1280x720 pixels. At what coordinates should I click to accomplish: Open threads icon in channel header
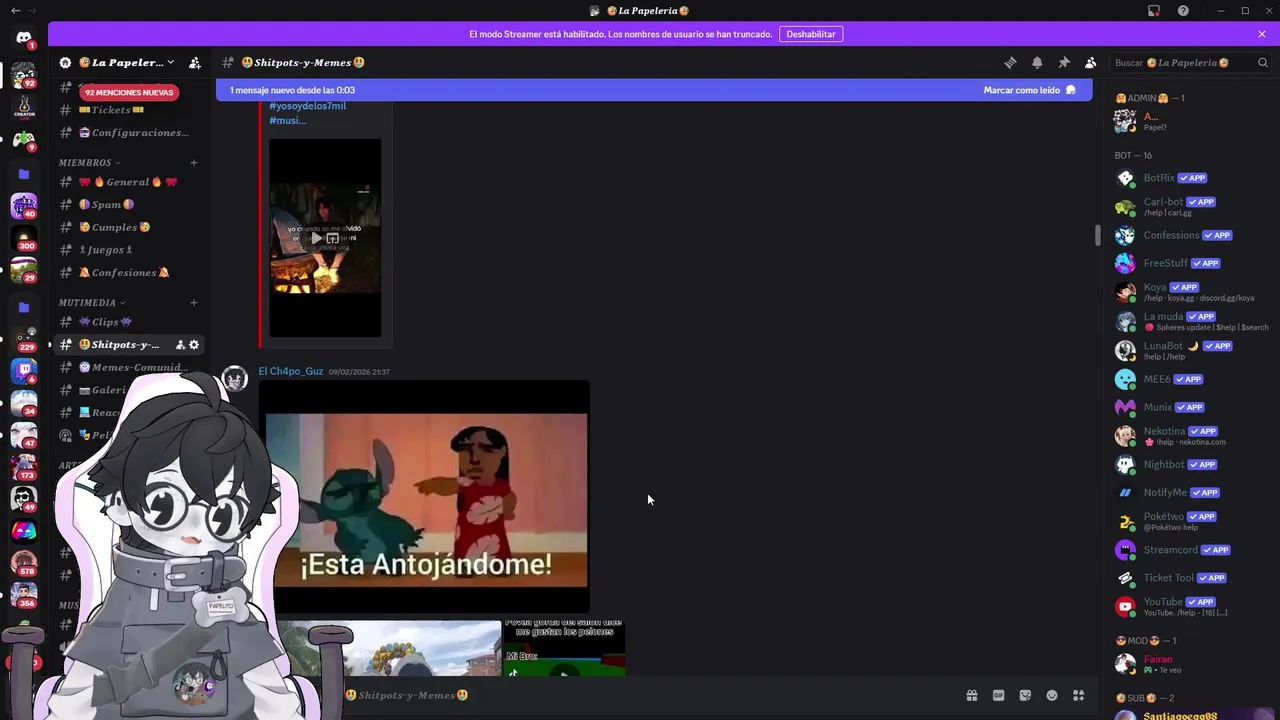click(x=1010, y=62)
